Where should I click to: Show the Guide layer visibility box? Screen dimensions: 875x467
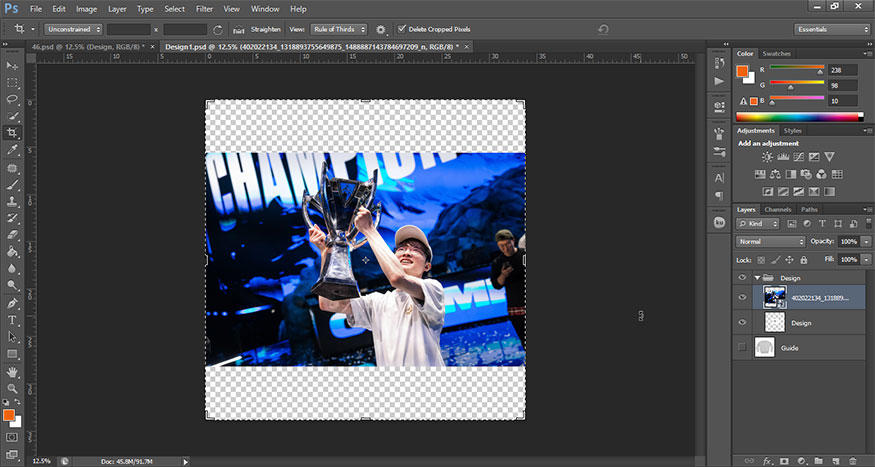[x=742, y=347]
